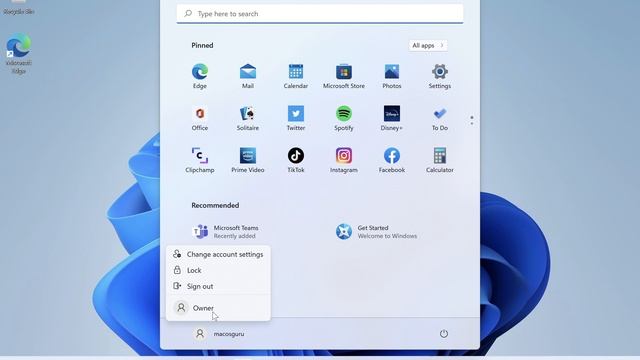This screenshot has width=640, height=360.
Task: Open Prime Video
Action: point(248,160)
